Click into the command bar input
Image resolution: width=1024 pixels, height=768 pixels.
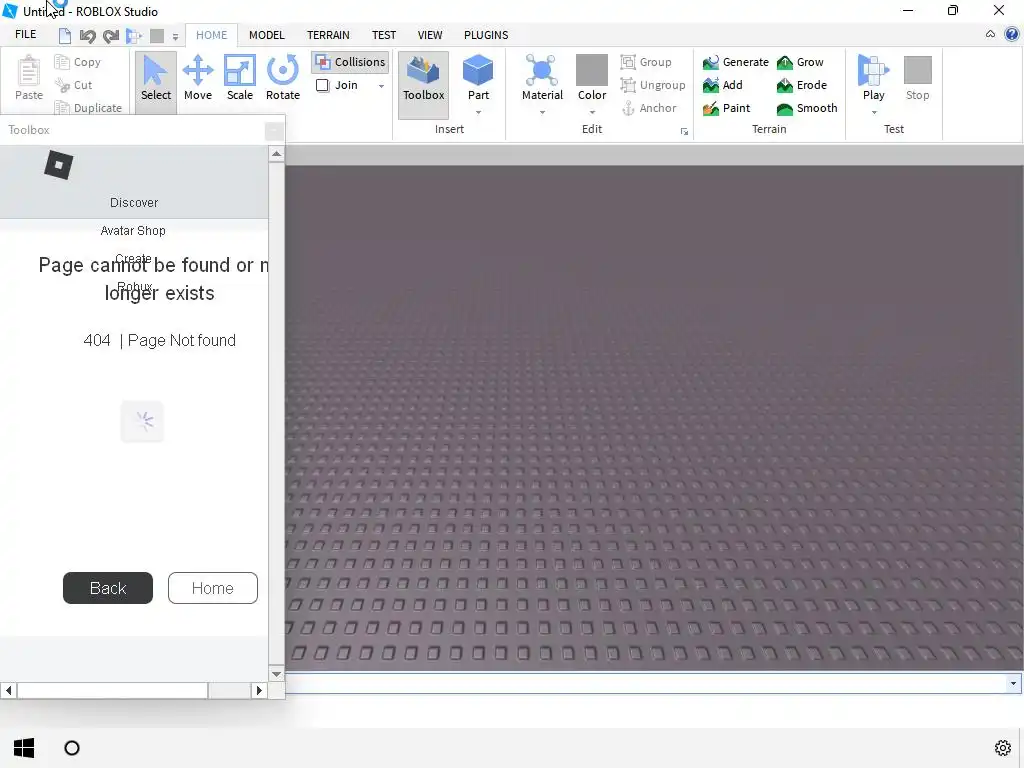click(x=646, y=683)
